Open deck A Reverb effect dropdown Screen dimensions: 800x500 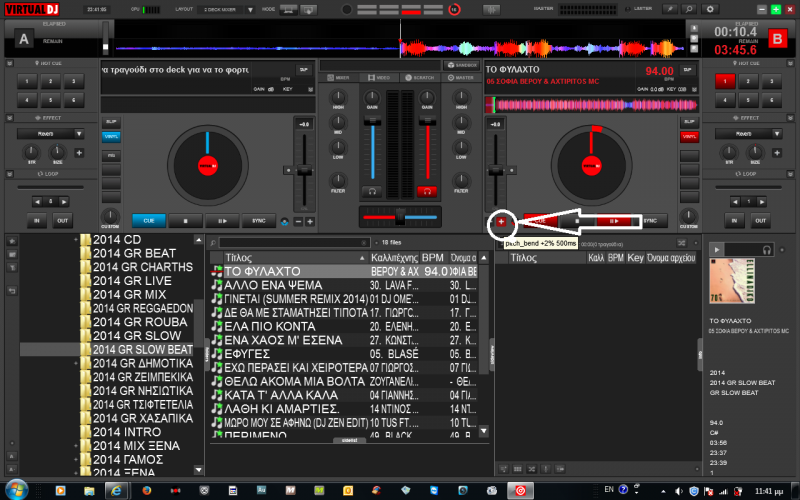(79, 134)
